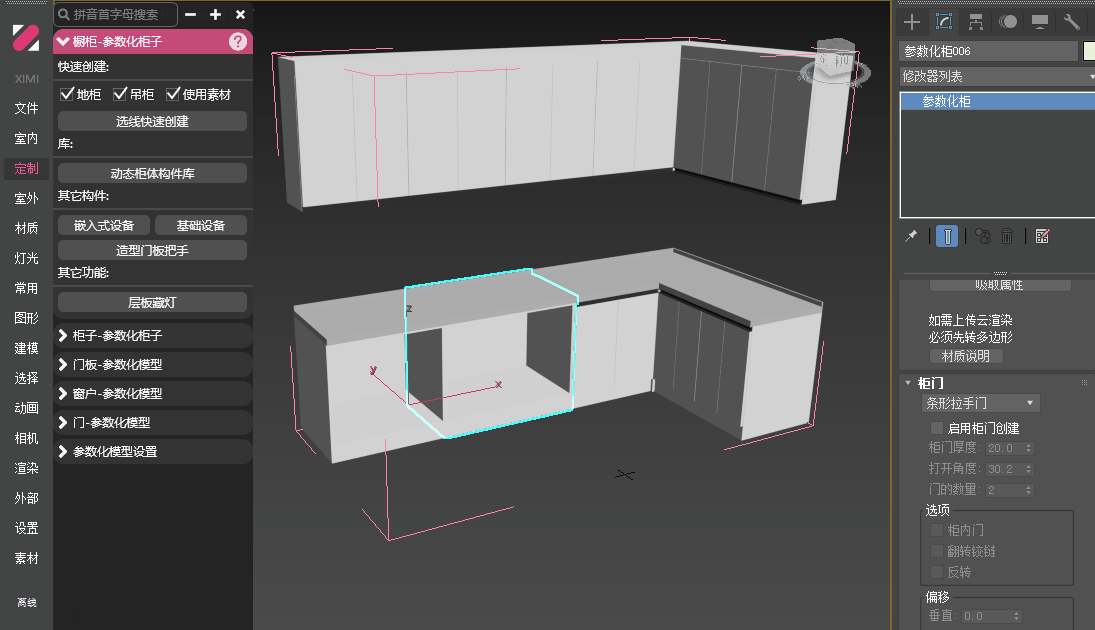Select the 定制 sidebar menu
Screen dimensions: 1095x630
pyautogui.click(x=27, y=168)
